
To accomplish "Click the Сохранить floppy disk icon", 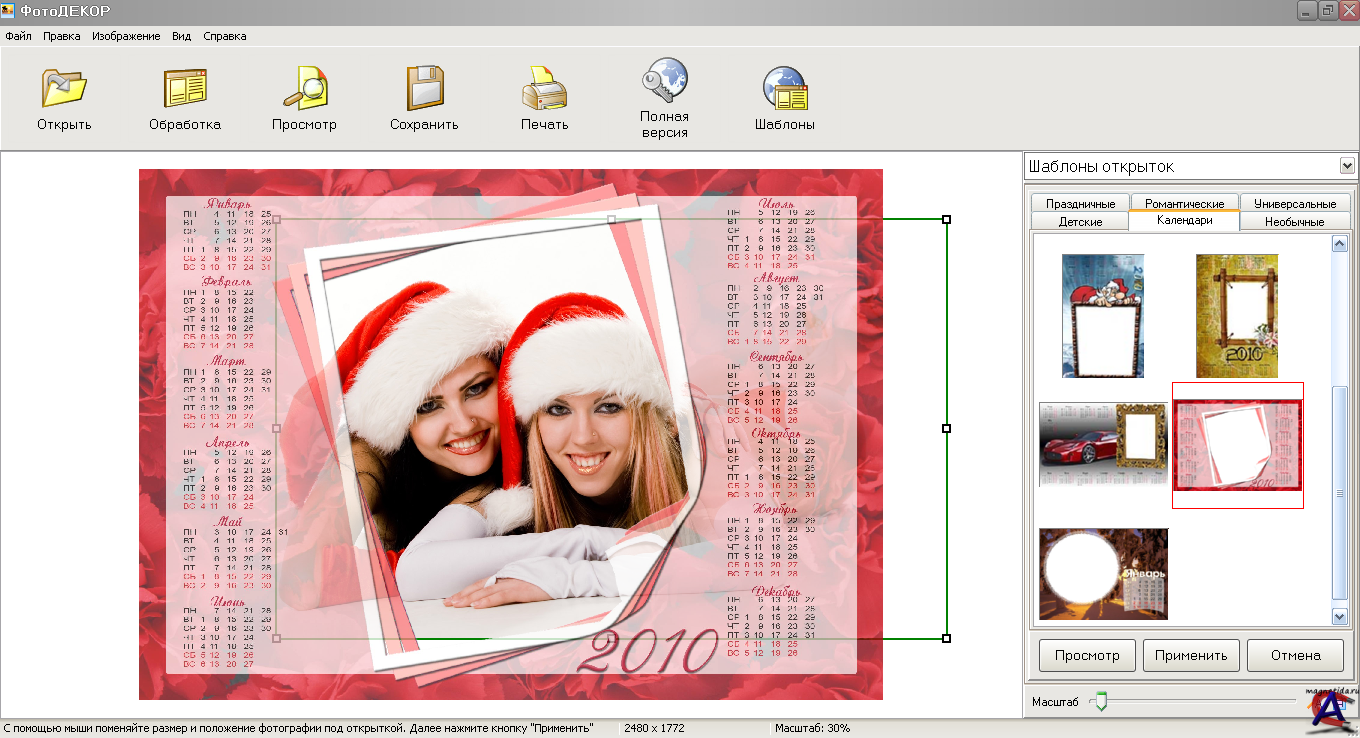I will click(x=424, y=89).
